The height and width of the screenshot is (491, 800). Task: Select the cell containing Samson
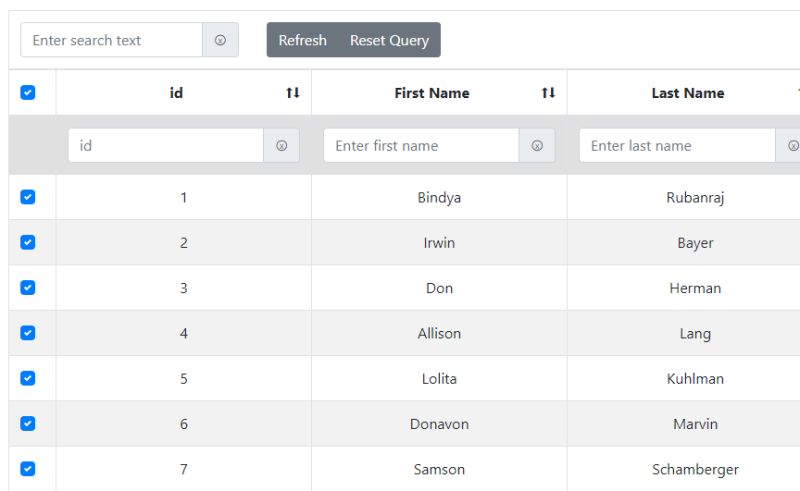coord(439,469)
